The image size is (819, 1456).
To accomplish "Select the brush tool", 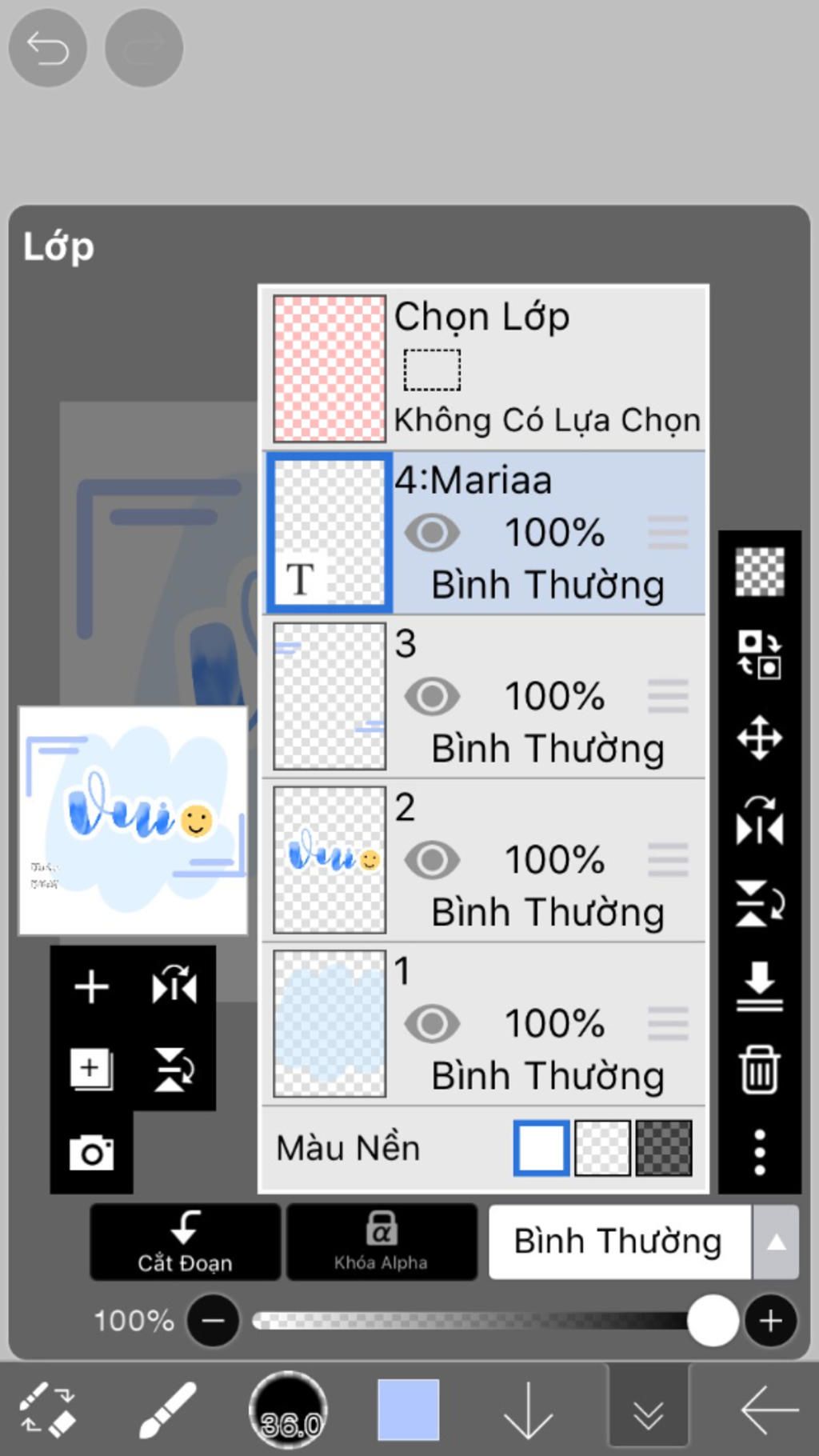I will point(167,1410).
